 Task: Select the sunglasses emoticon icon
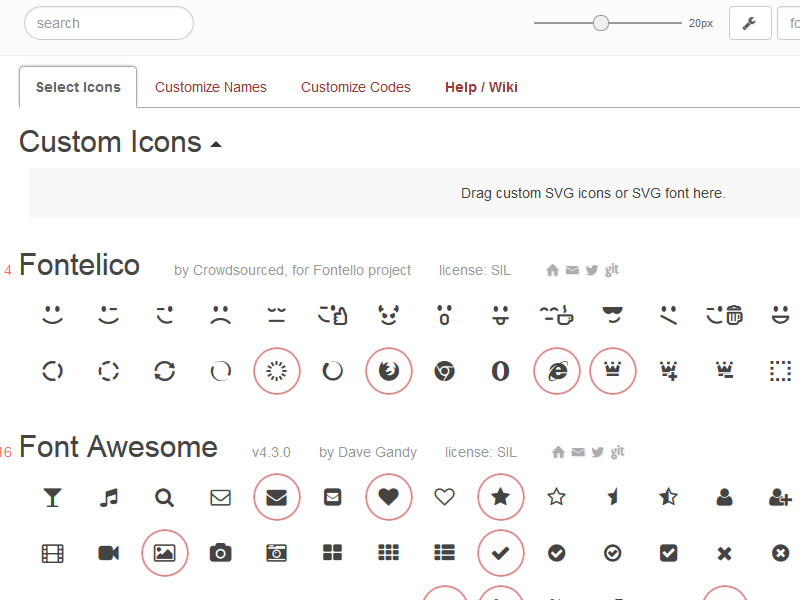[x=613, y=316]
